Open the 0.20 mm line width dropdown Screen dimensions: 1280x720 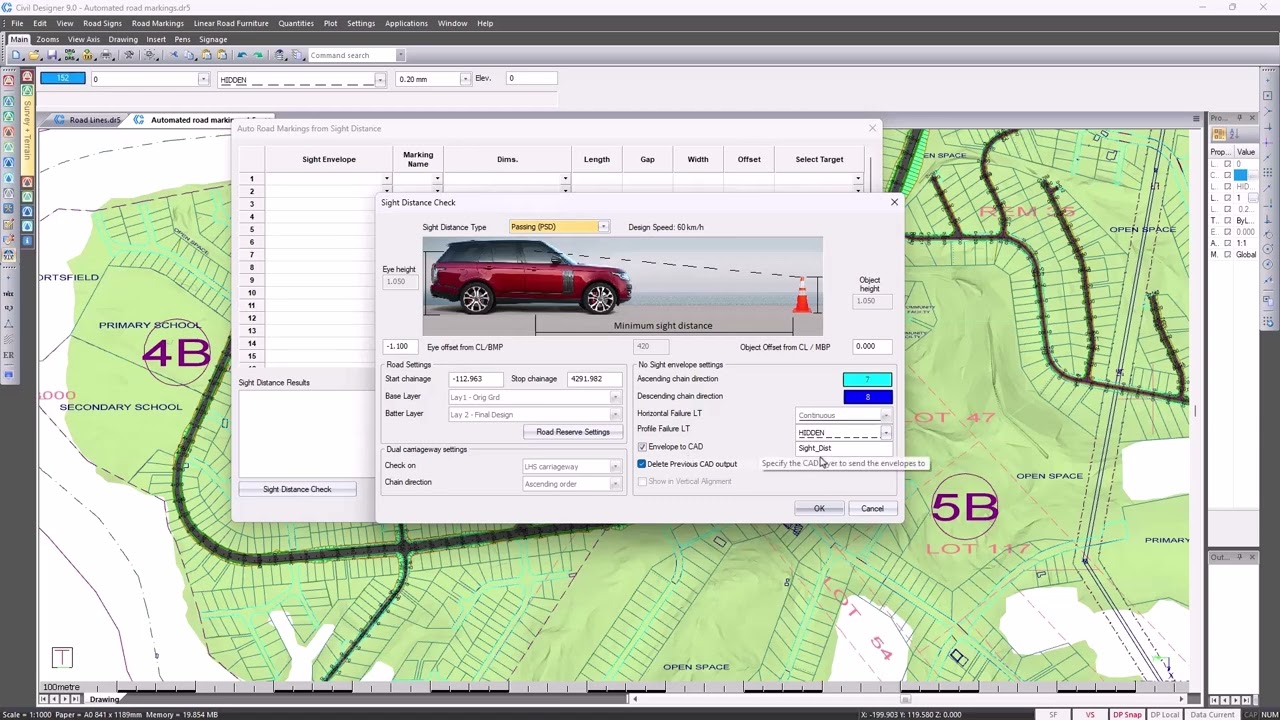[465, 79]
